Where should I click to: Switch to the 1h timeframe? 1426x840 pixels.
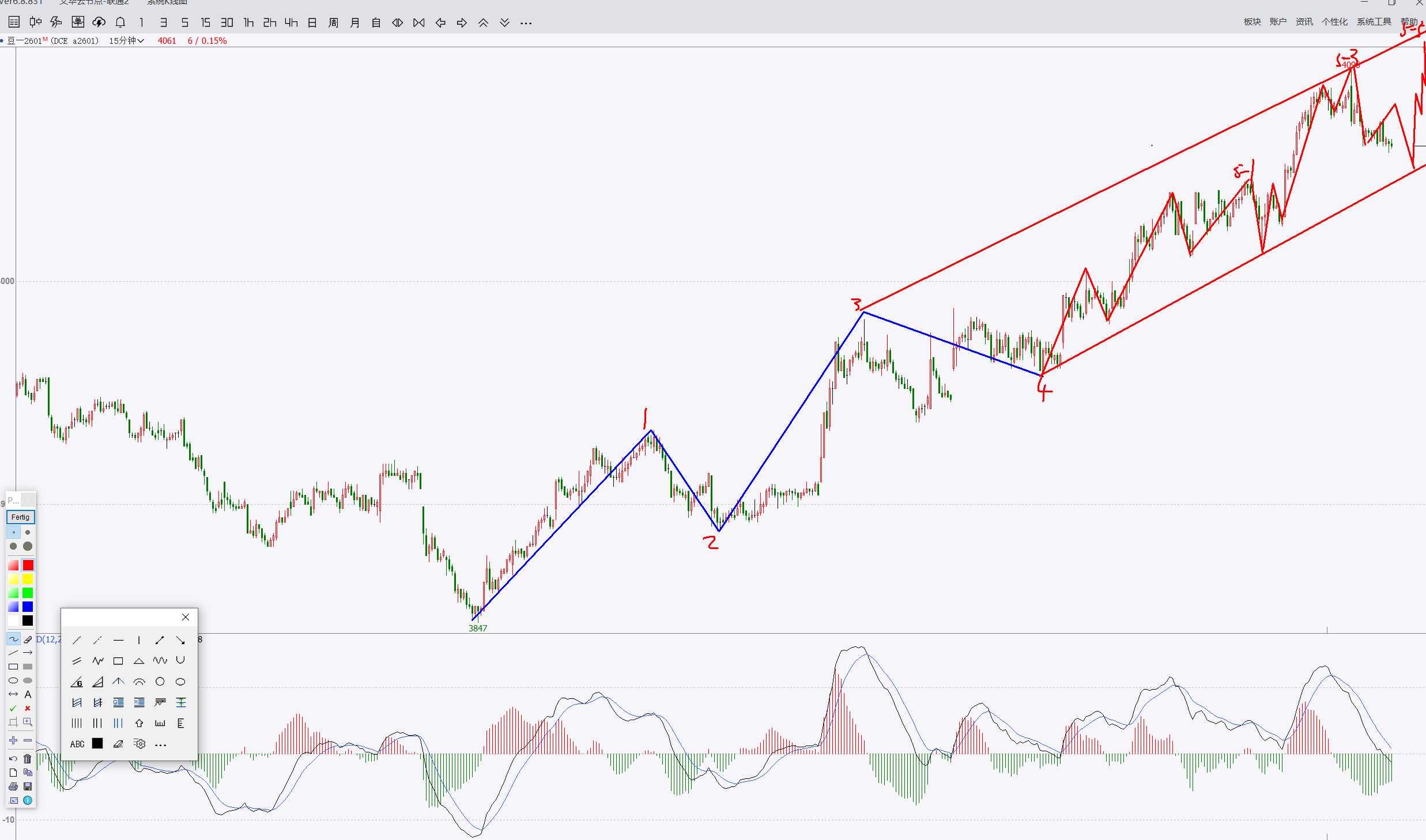pyautogui.click(x=248, y=22)
